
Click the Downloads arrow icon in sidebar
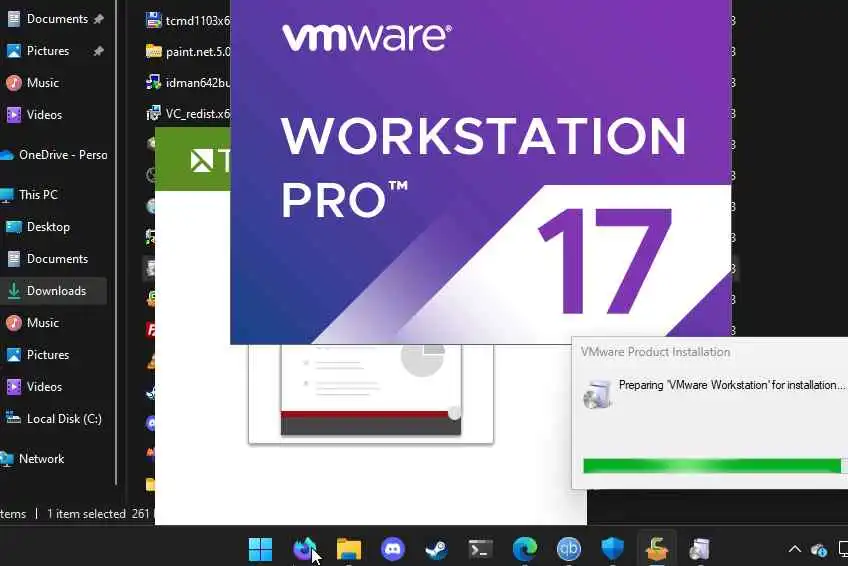14,291
